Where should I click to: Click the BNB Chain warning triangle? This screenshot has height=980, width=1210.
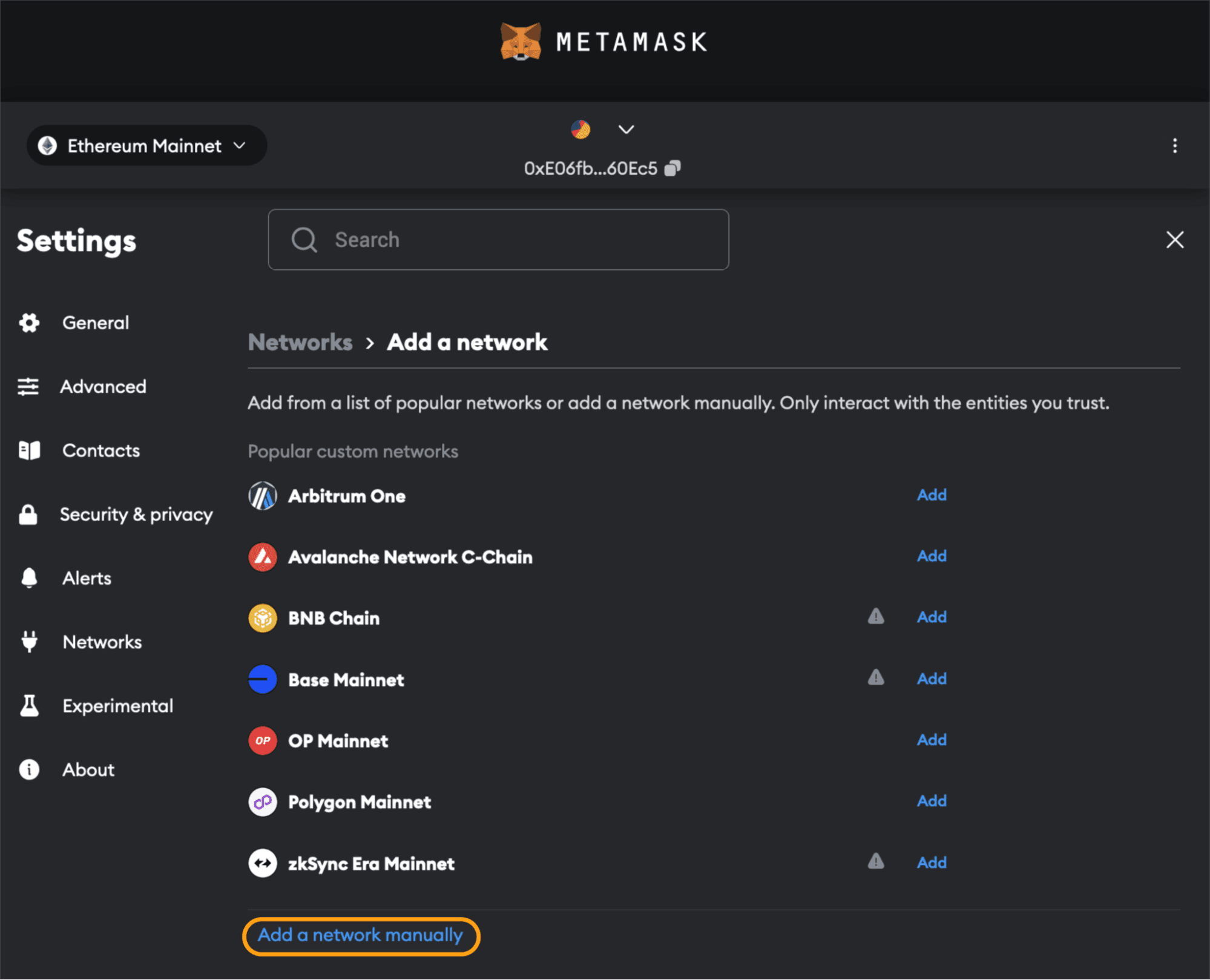click(x=876, y=616)
